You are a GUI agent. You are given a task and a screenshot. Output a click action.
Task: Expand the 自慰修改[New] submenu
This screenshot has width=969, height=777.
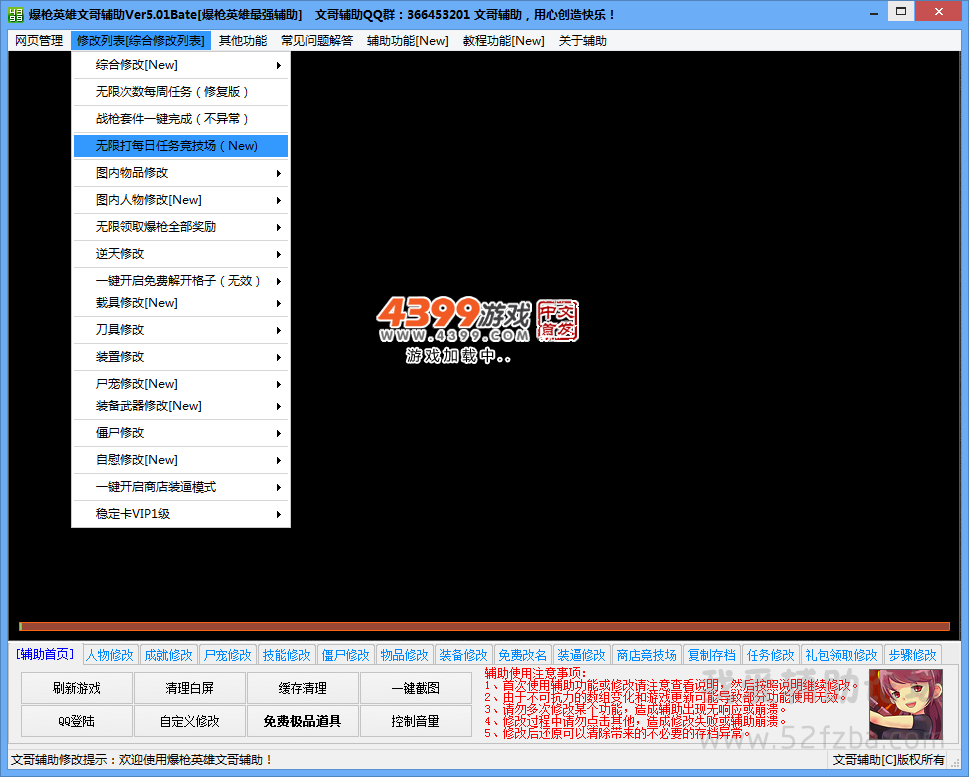[181, 460]
